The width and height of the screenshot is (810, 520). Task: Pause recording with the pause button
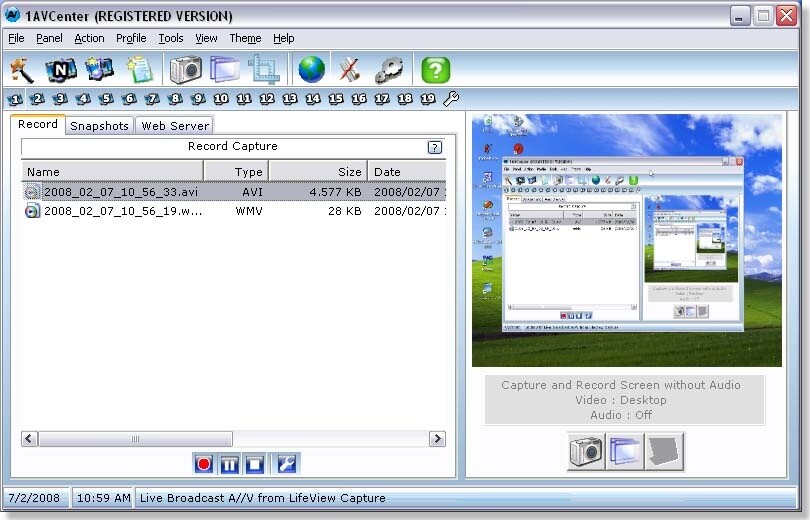click(229, 464)
